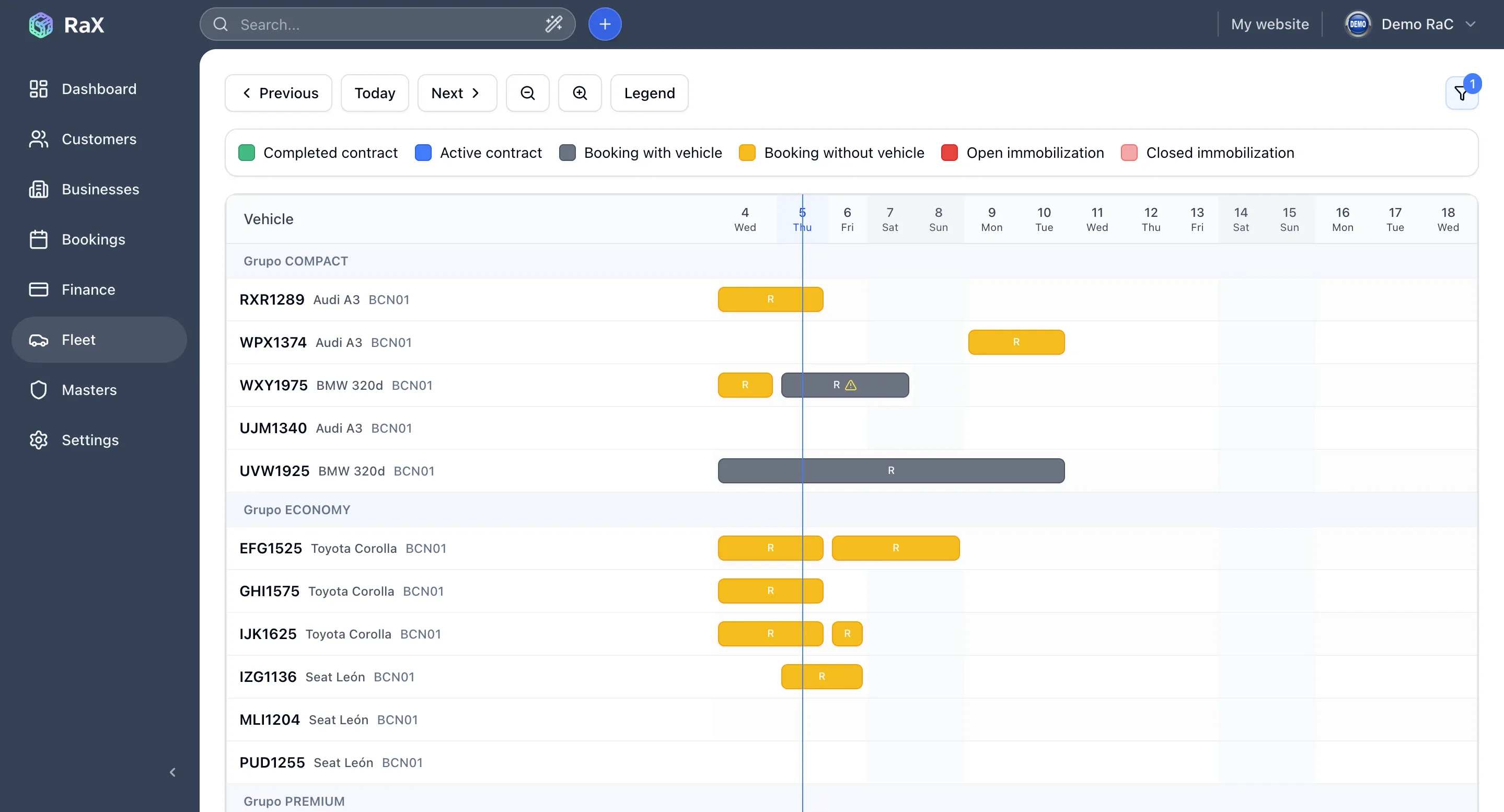Image resolution: width=1504 pixels, height=812 pixels.
Task: Open the IJK1625 small yellow booking
Action: click(847, 634)
